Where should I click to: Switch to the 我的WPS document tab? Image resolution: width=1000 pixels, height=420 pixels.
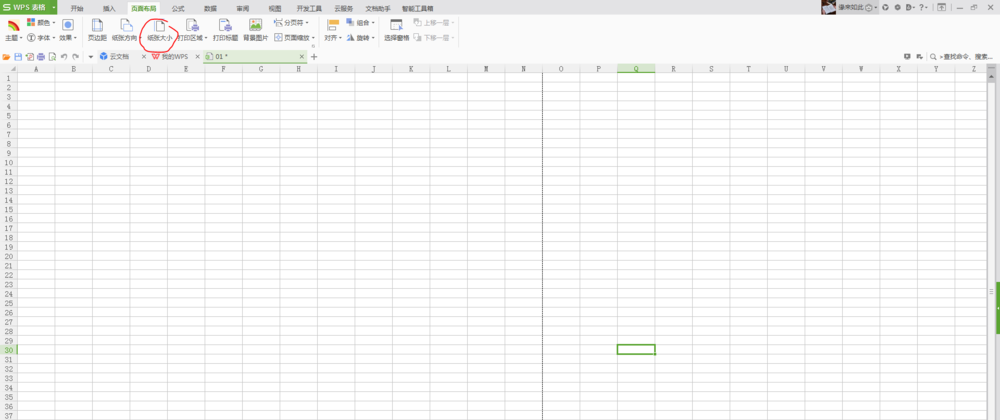(x=170, y=57)
